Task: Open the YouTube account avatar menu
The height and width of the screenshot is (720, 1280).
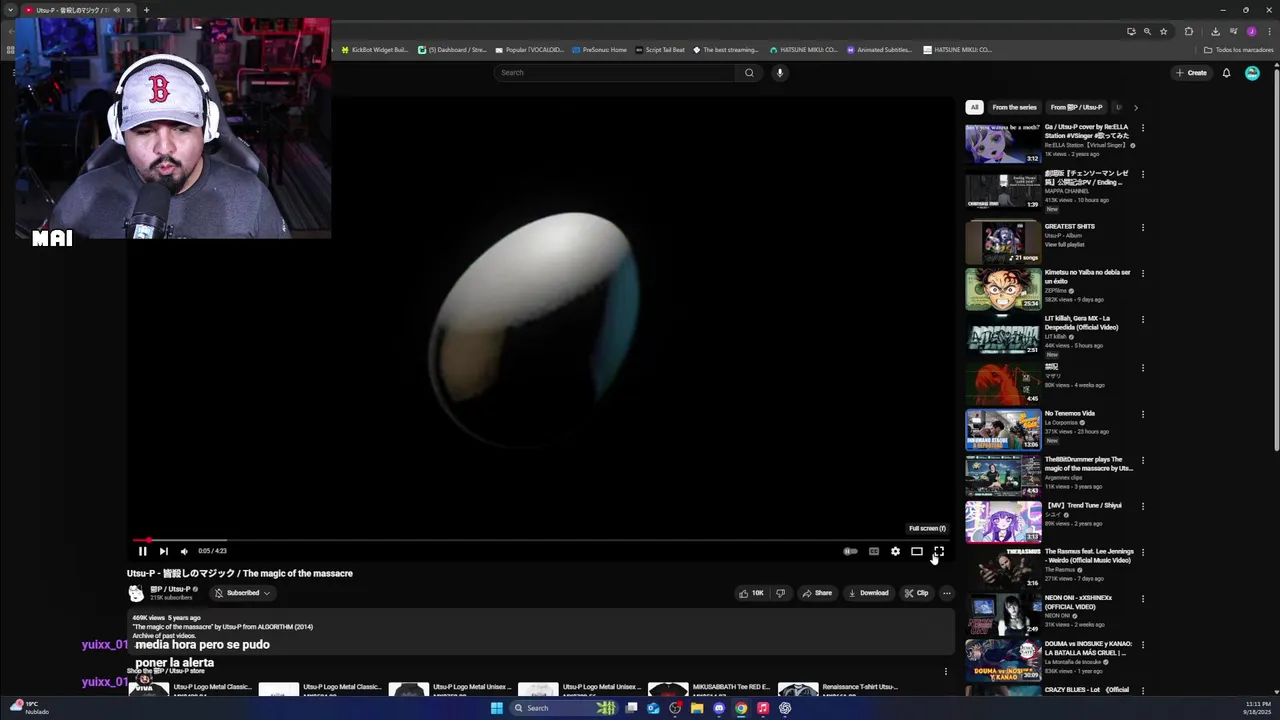Action: (x=1252, y=73)
